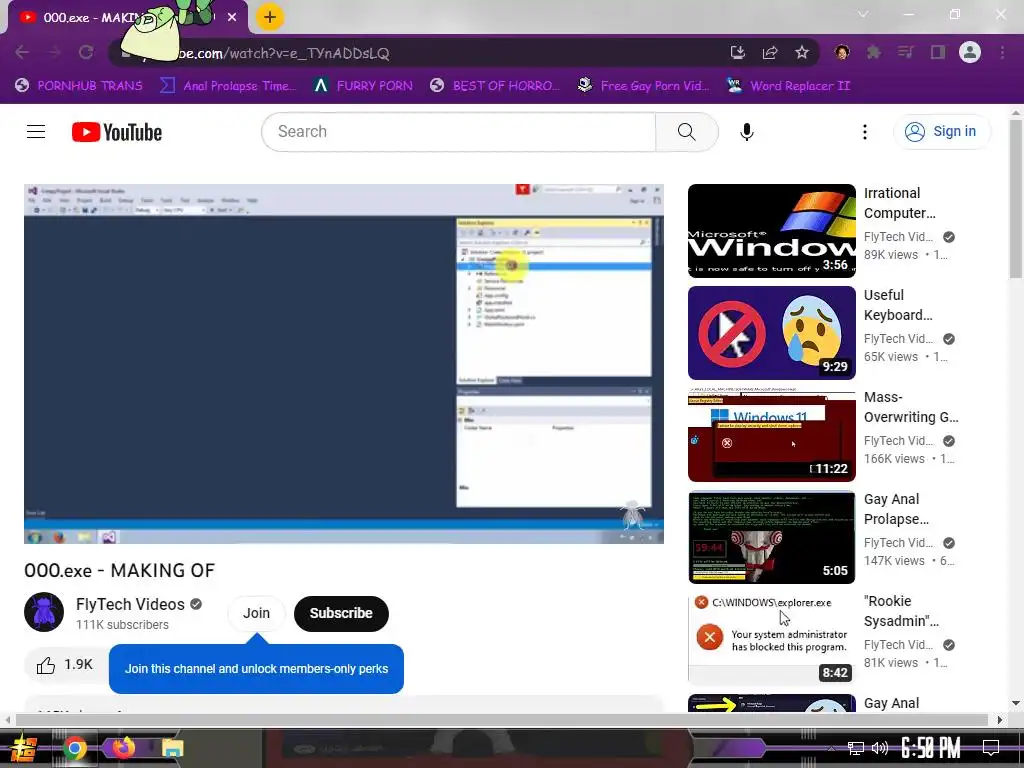Share this page from address bar
The image size is (1024, 768).
(770, 52)
